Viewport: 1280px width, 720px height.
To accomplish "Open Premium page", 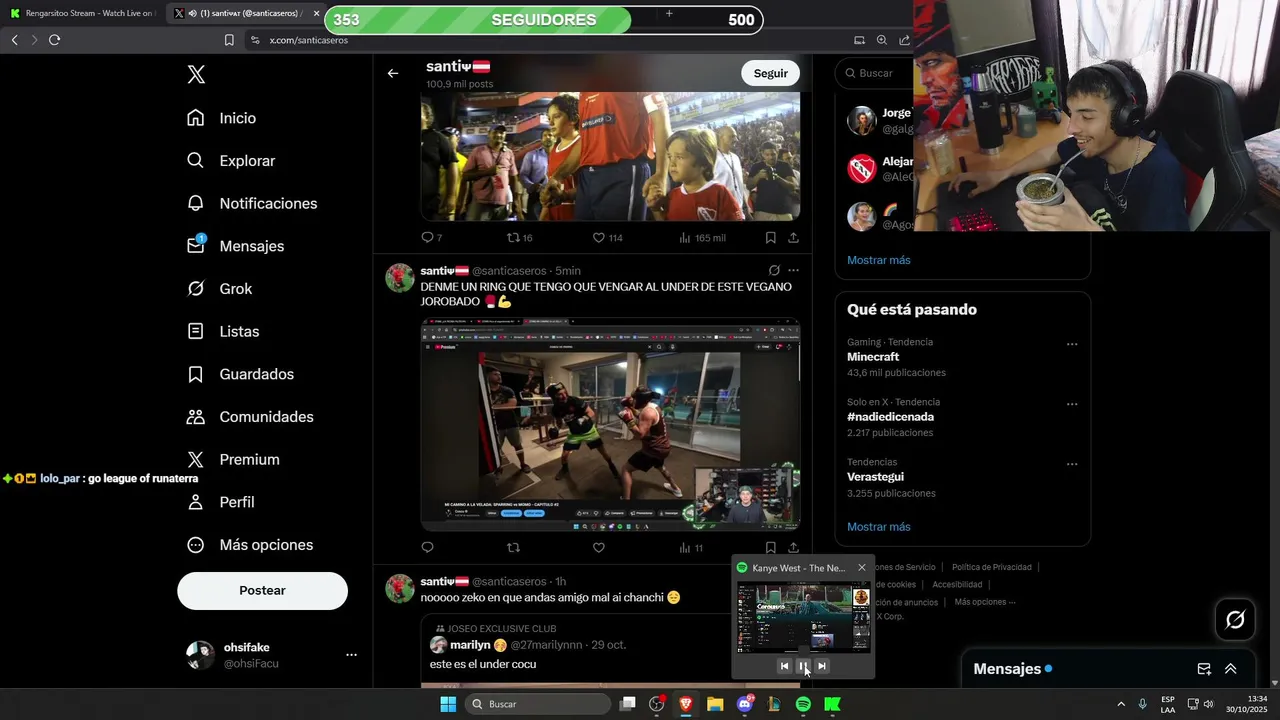I will 233,460.
